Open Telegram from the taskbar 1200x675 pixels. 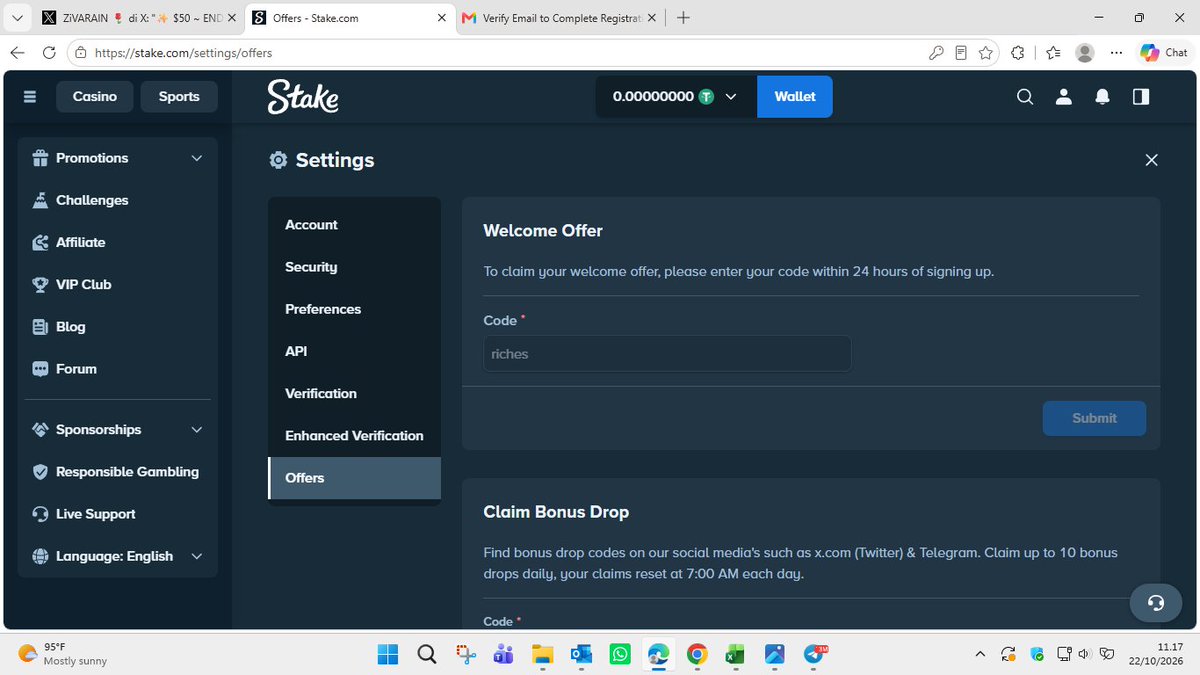812,655
